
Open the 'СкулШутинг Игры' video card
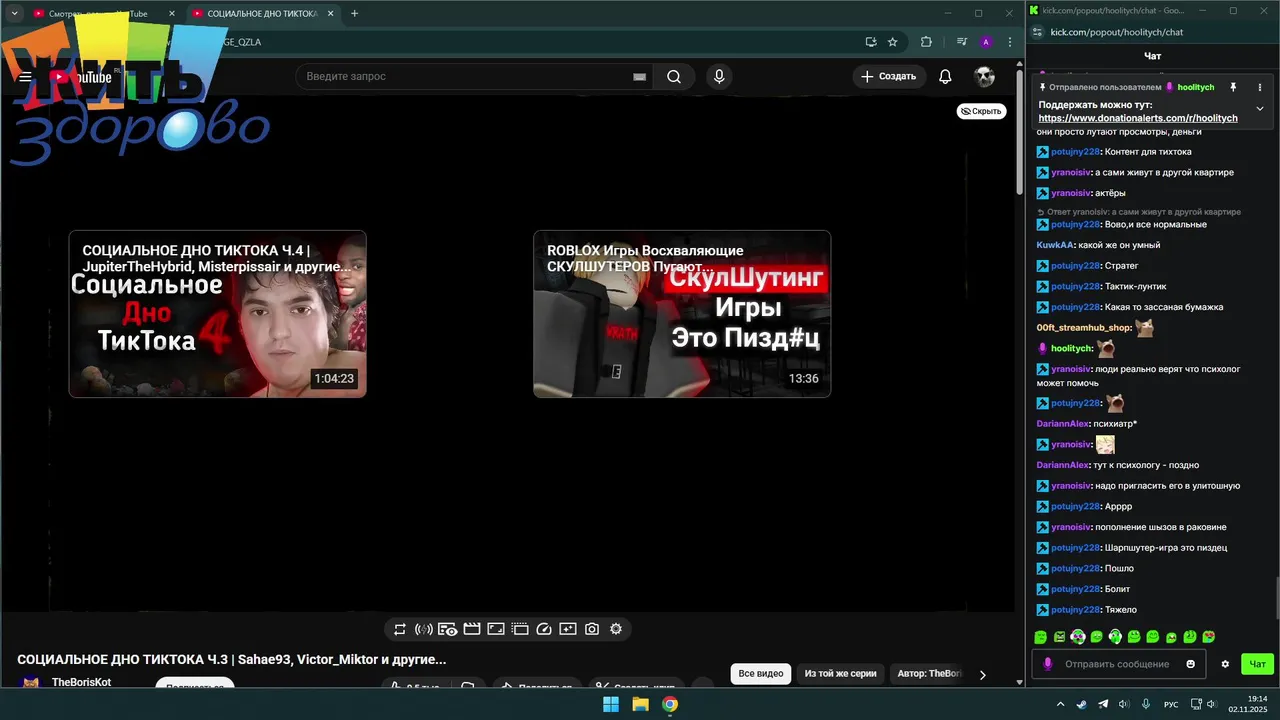[x=682, y=314]
